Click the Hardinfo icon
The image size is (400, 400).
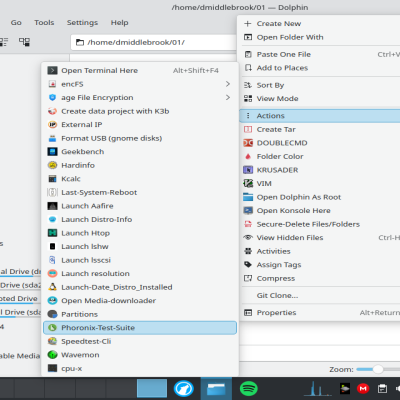(52, 165)
